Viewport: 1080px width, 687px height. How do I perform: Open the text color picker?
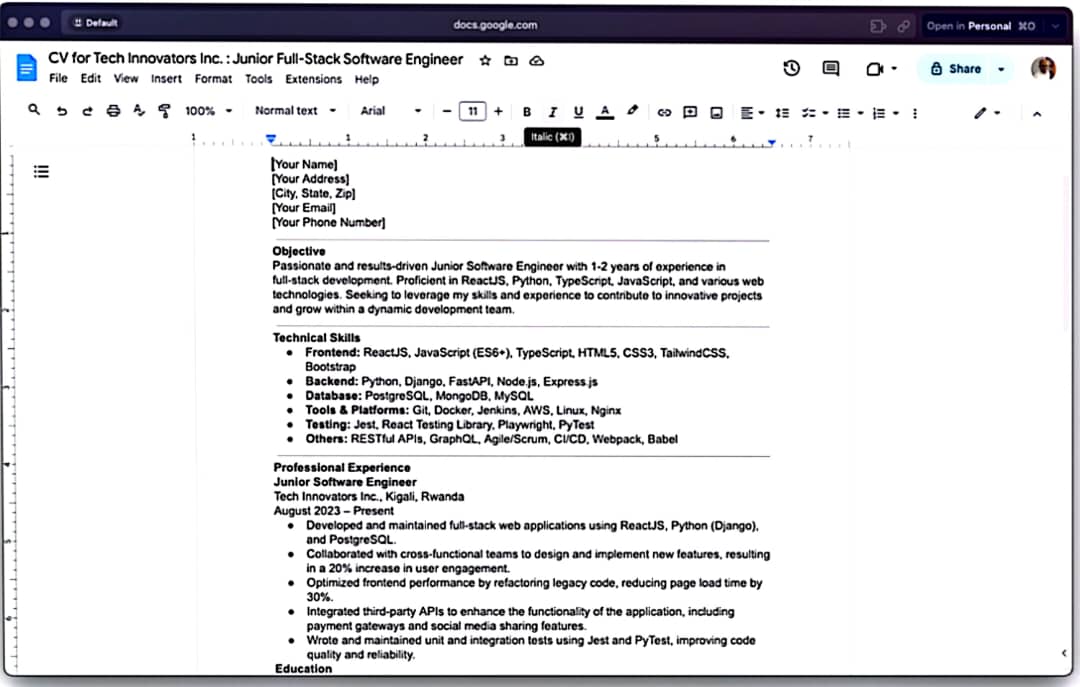click(605, 112)
